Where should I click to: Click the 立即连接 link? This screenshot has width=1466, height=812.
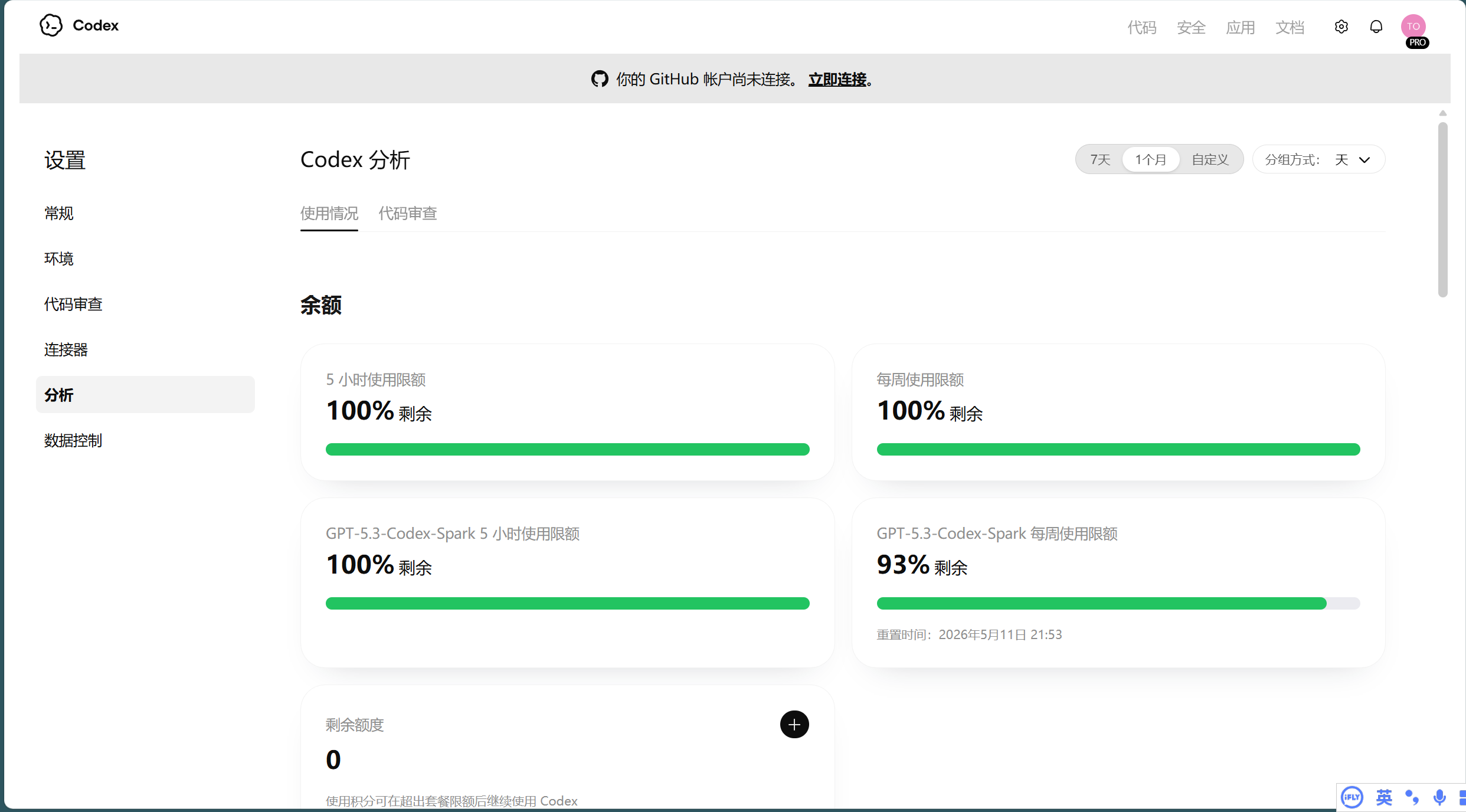(x=837, y=79)
